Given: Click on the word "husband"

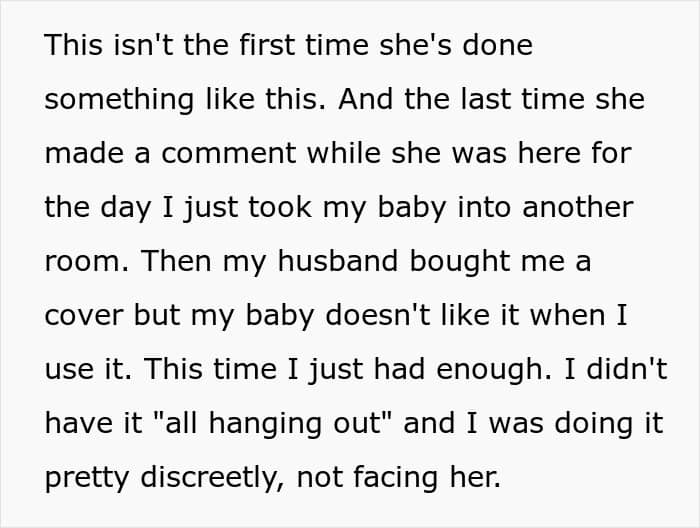Looking at the screenshot, I should (338, 261).
